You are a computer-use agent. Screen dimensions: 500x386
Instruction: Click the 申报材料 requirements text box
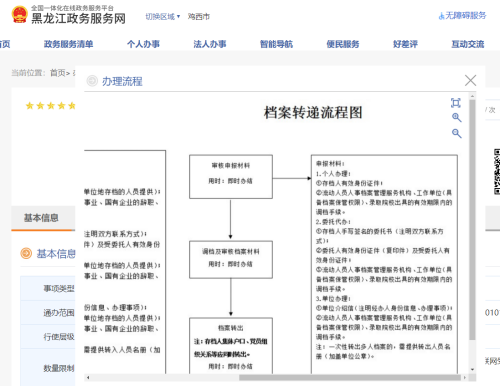pyautogui.click(x=384, y=264)
